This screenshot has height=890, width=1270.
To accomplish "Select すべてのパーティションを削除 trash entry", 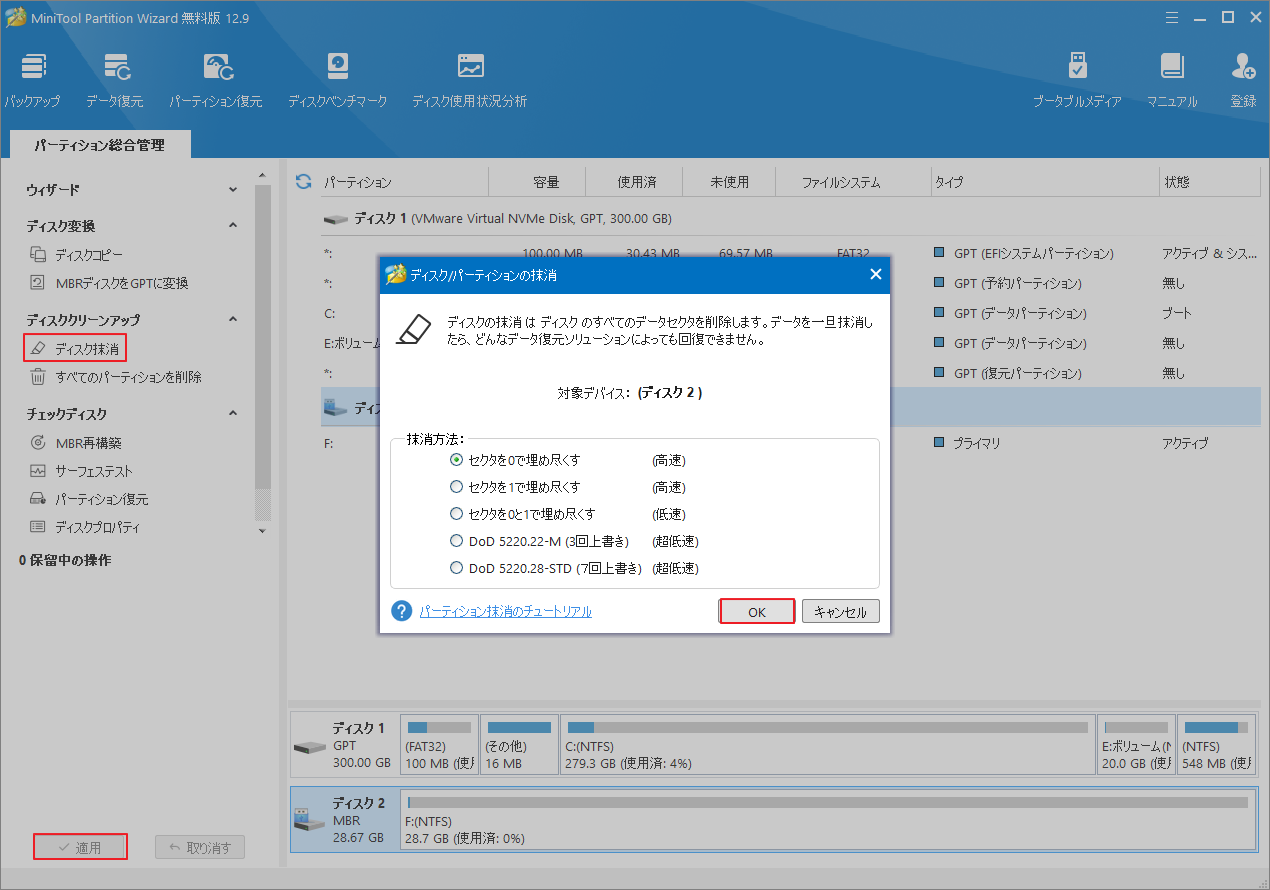I will tap(115, 377).
